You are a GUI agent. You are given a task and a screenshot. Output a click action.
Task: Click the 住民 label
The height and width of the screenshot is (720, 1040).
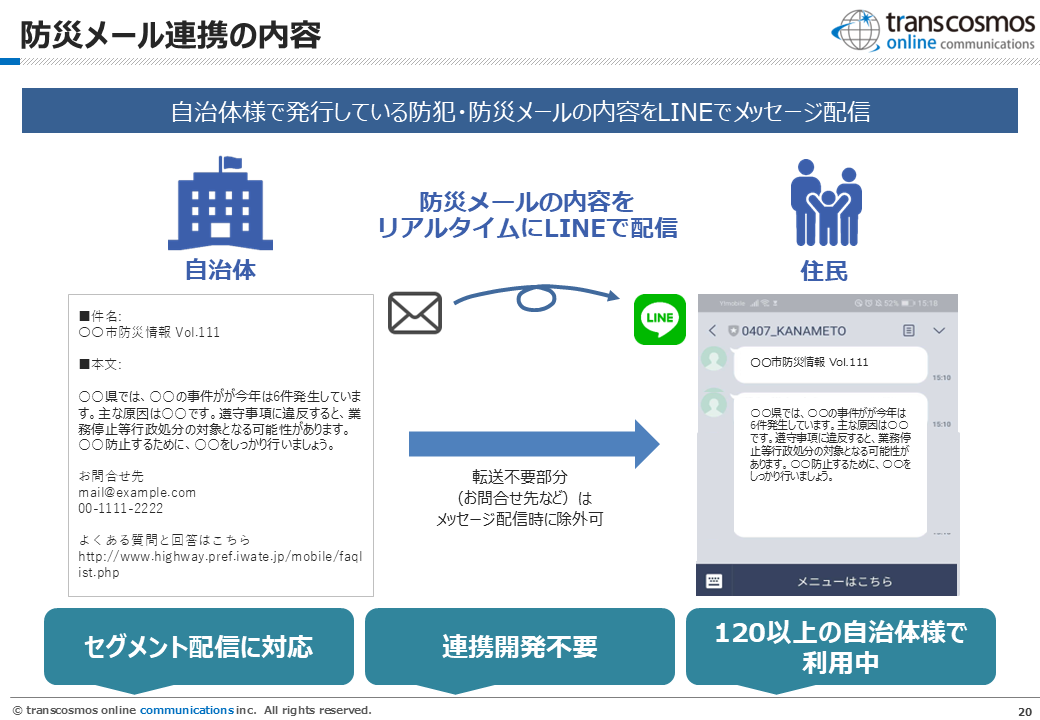click(824, 271)
